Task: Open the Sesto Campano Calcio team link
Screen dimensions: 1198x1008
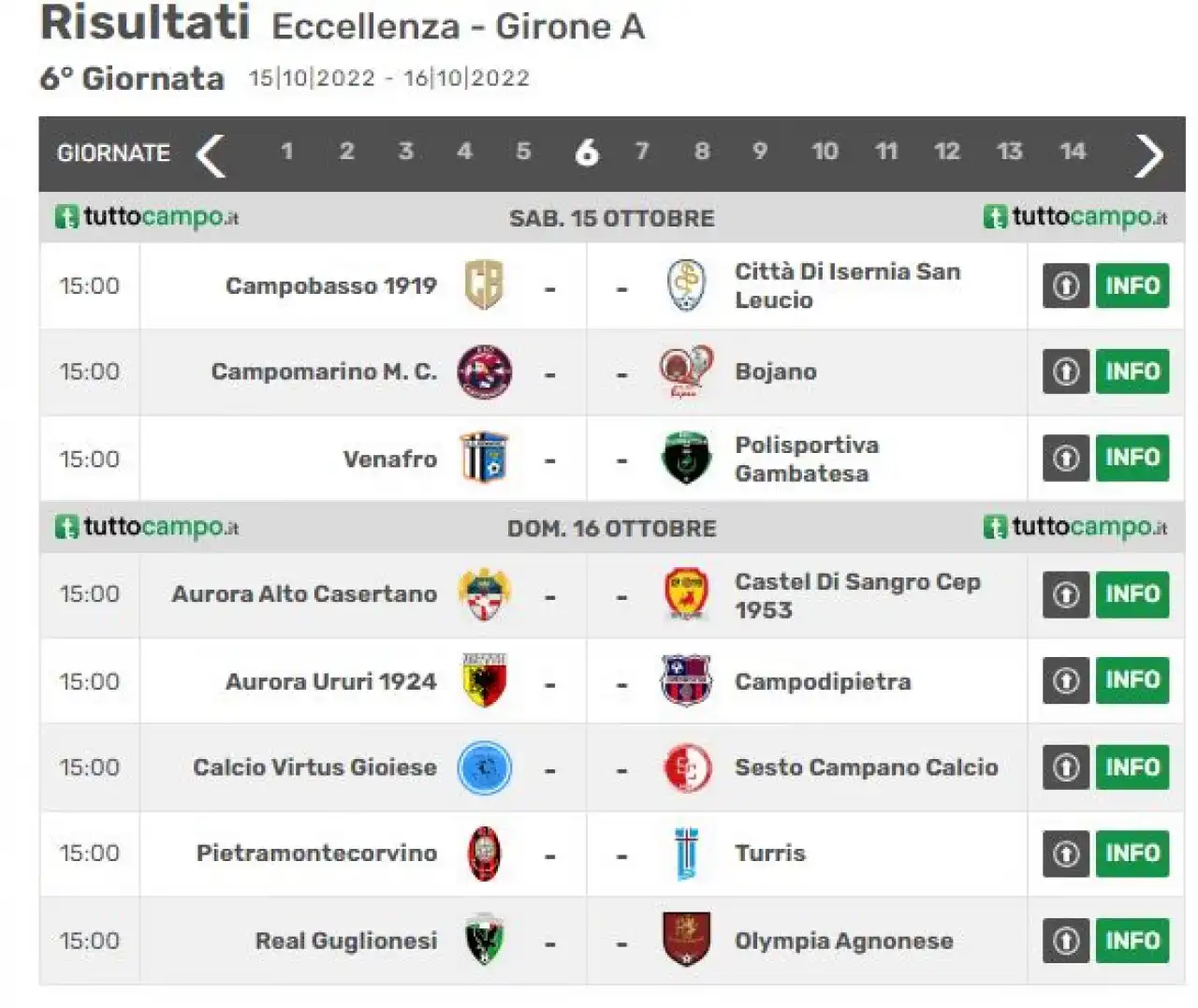Action: [x=866, y=767]
